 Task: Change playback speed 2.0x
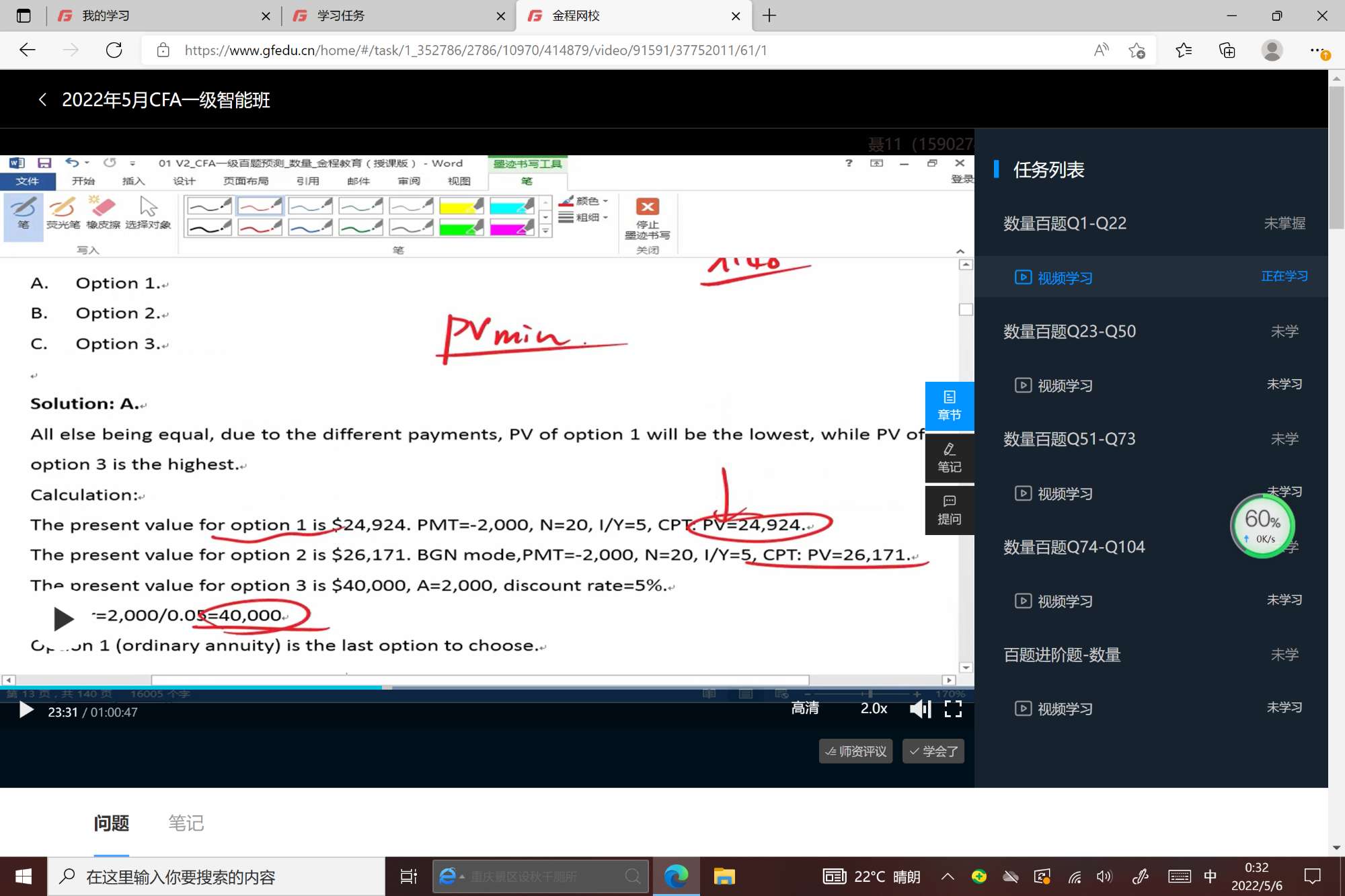(874, 708)
